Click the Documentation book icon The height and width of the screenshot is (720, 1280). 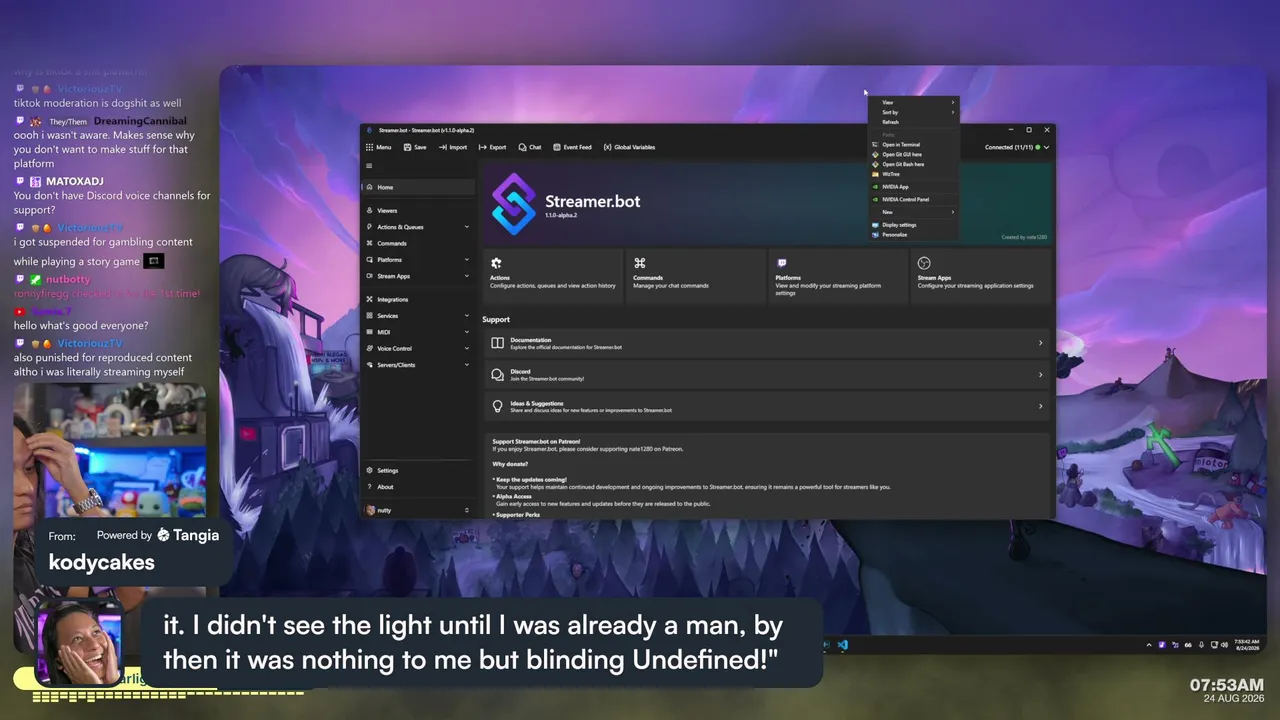497,343
